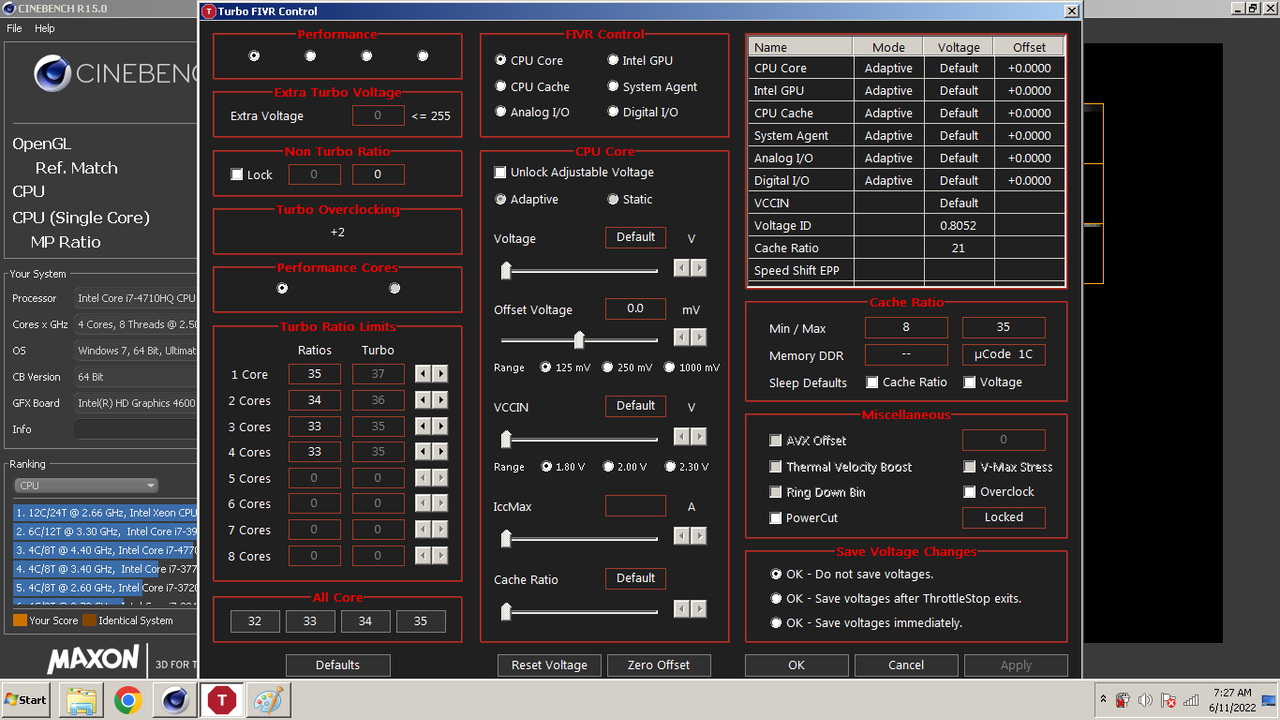Click the clock showing 7:27 AM

(1231, 693)
